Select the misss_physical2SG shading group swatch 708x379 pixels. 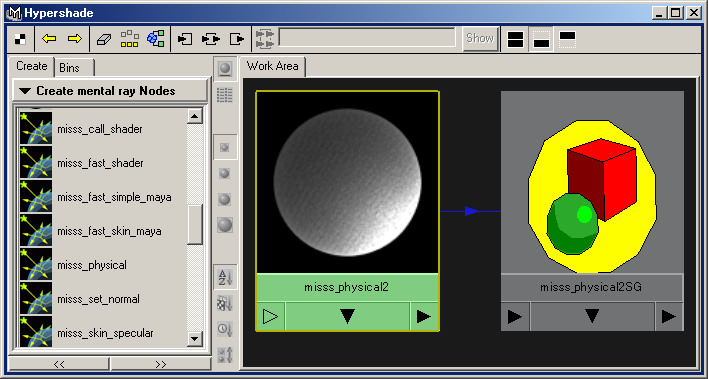[592, 182]
